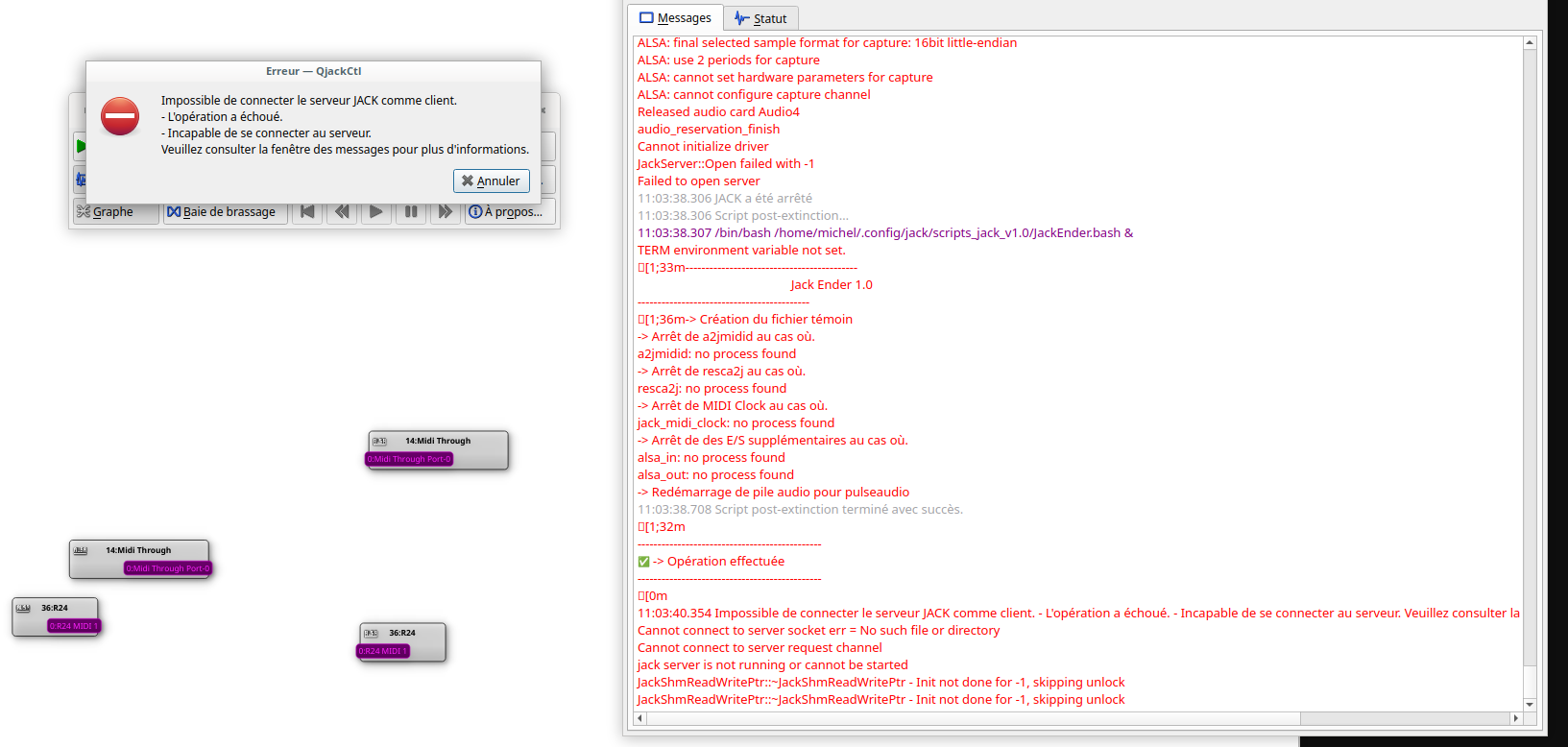Click the messages scrollbar up arrow

1530,42
